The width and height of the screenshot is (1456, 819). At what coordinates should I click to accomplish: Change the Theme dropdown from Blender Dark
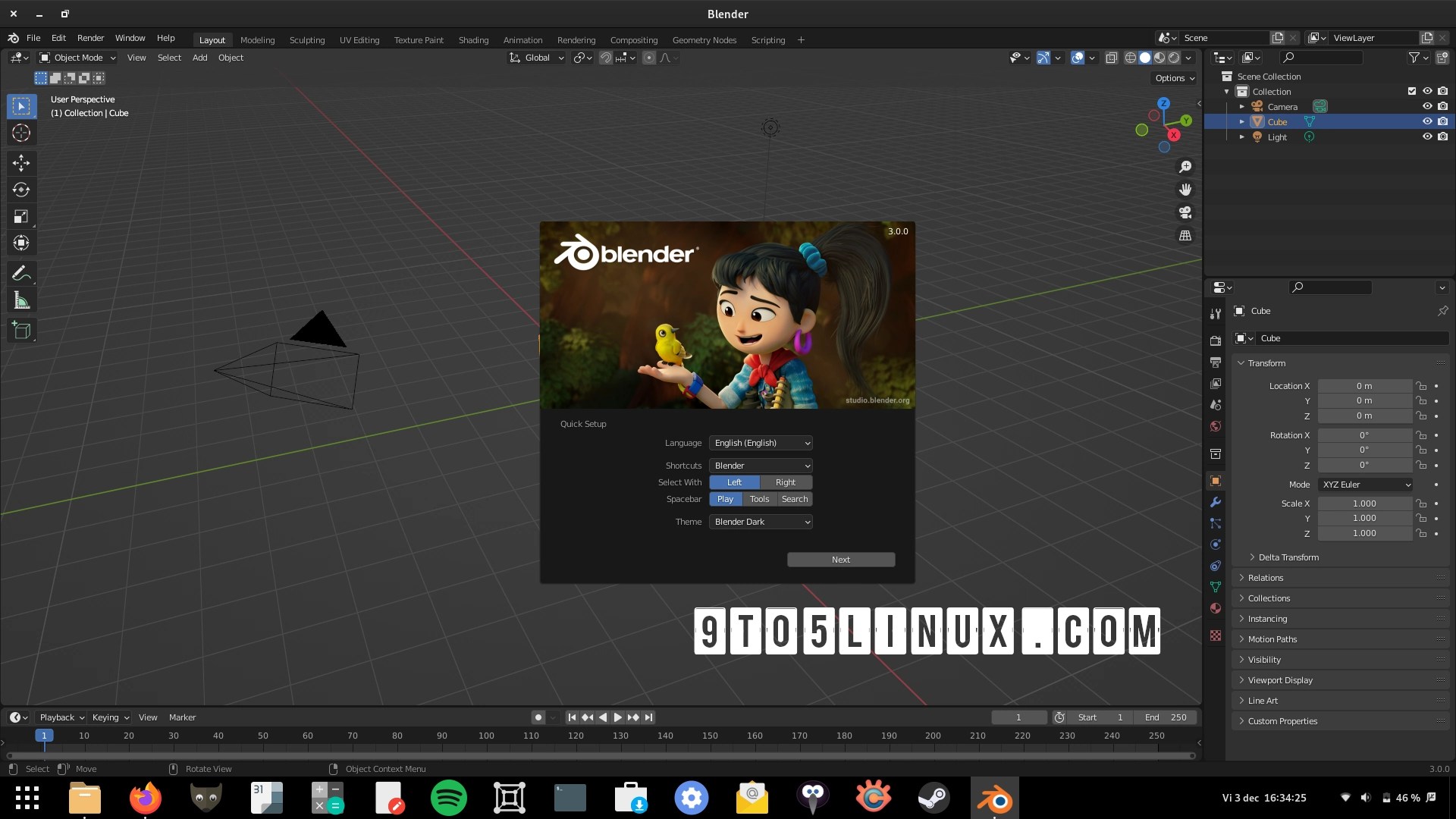coord(760,522)
